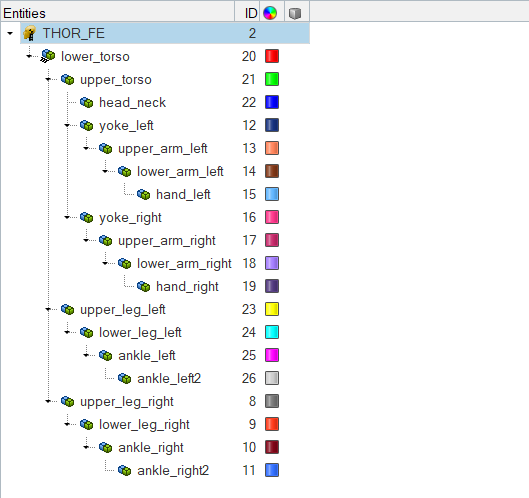
Task: Click the hand_right body icon
Action: tap(144, 286)
